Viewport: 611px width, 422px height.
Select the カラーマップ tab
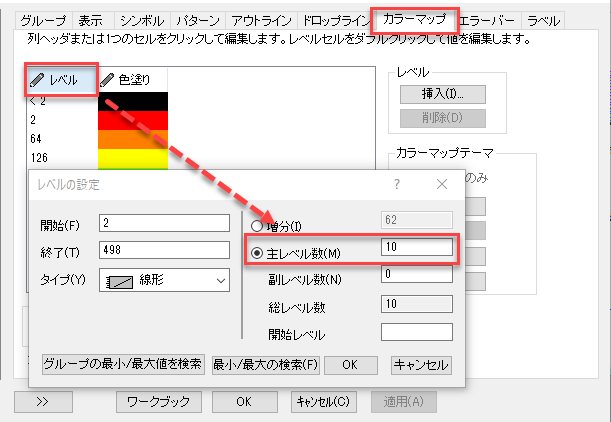(415, 19)
